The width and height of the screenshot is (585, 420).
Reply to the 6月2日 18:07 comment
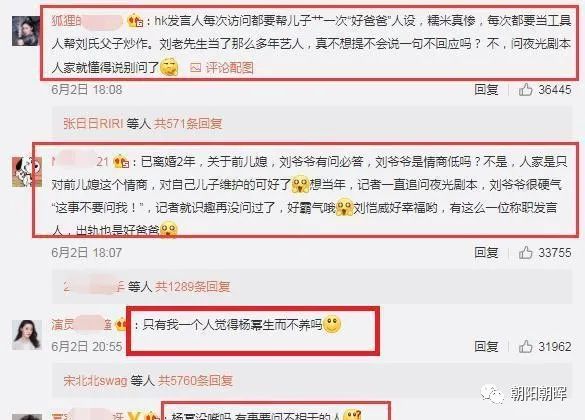click(x=486, y=253)
